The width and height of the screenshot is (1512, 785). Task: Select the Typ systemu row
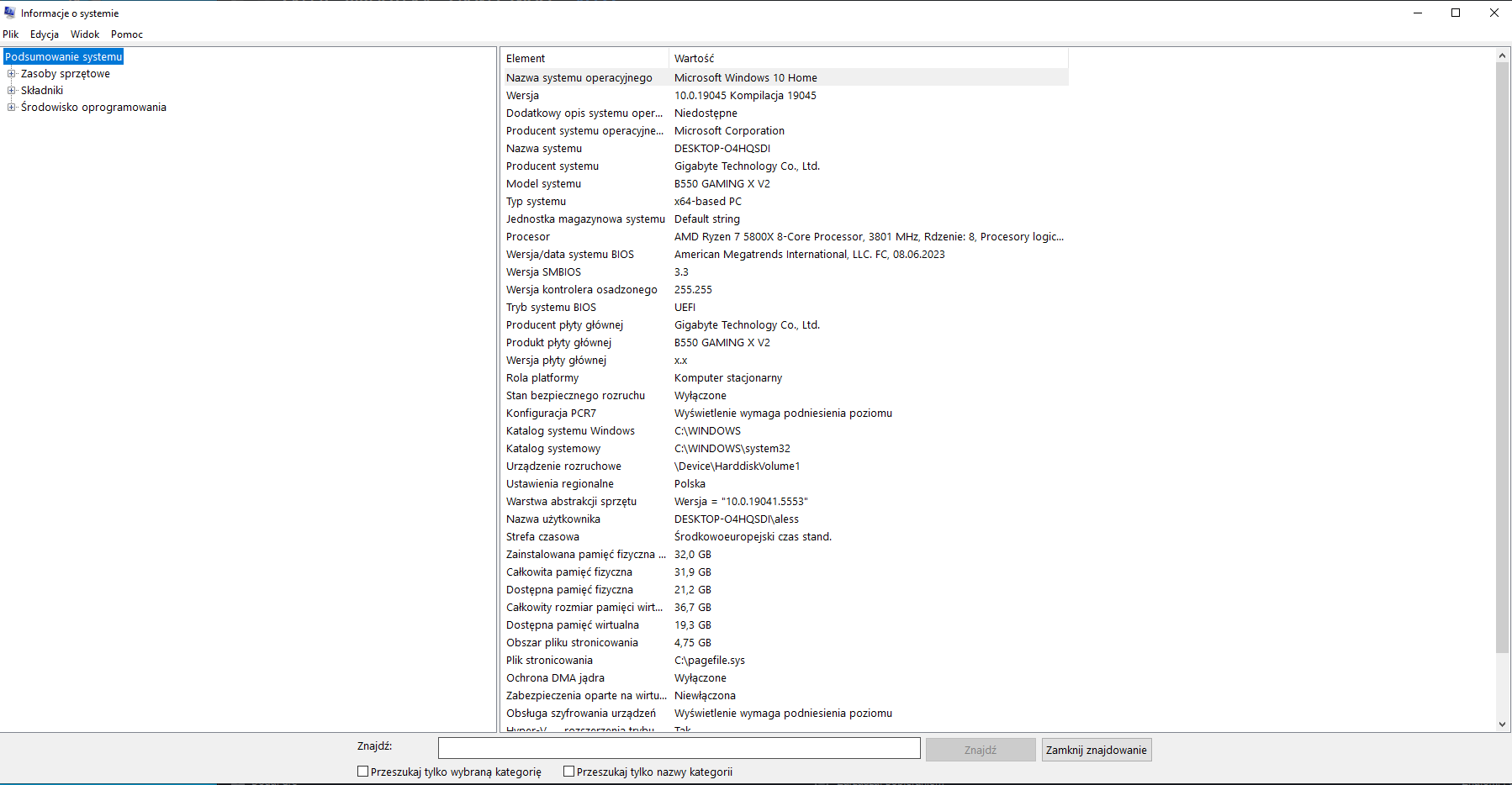coord(785,201)
